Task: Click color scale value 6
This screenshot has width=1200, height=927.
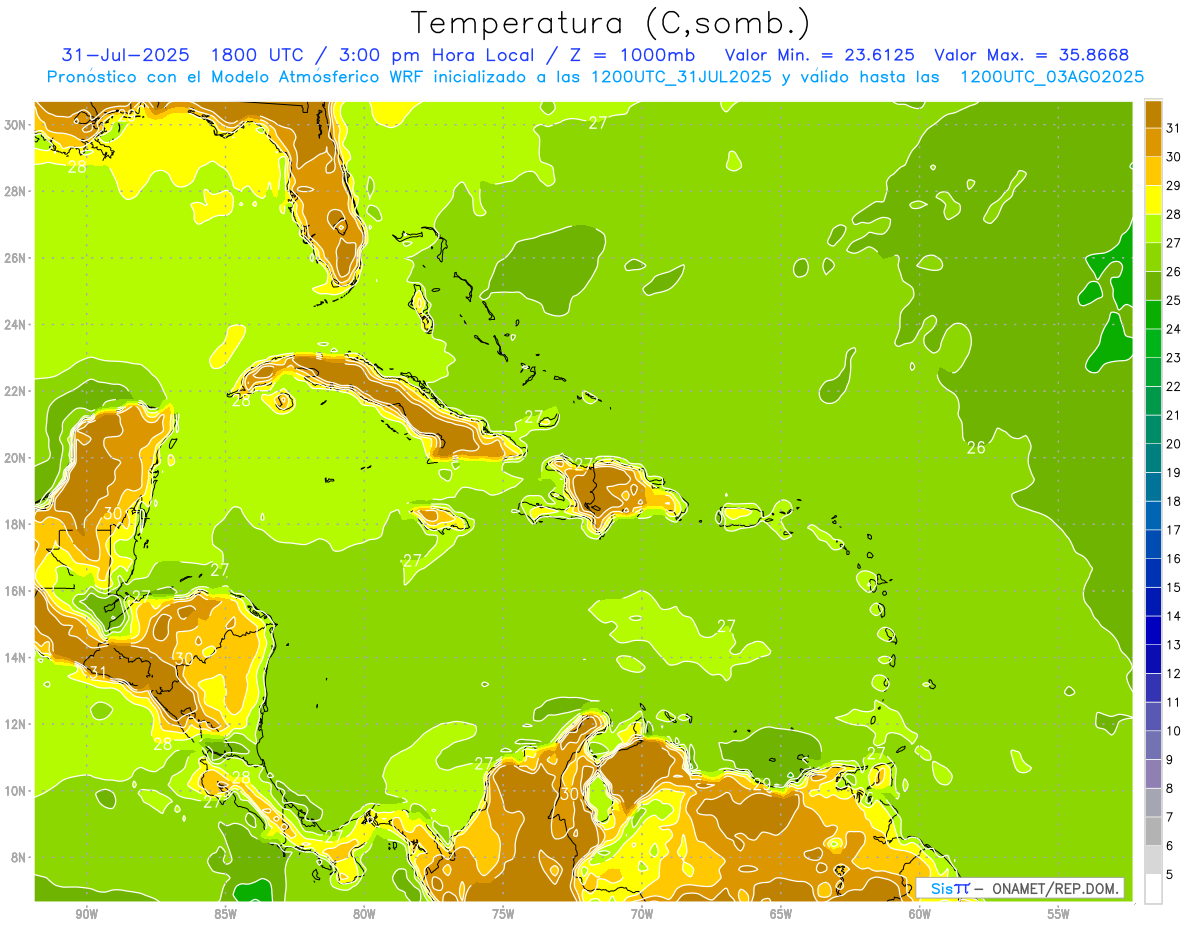Action: pos(1170,846)
